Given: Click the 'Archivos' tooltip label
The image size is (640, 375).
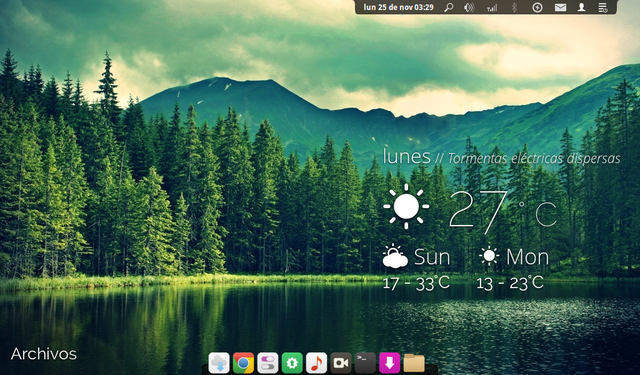Looking at the screenshot, I should pos(44,354).
